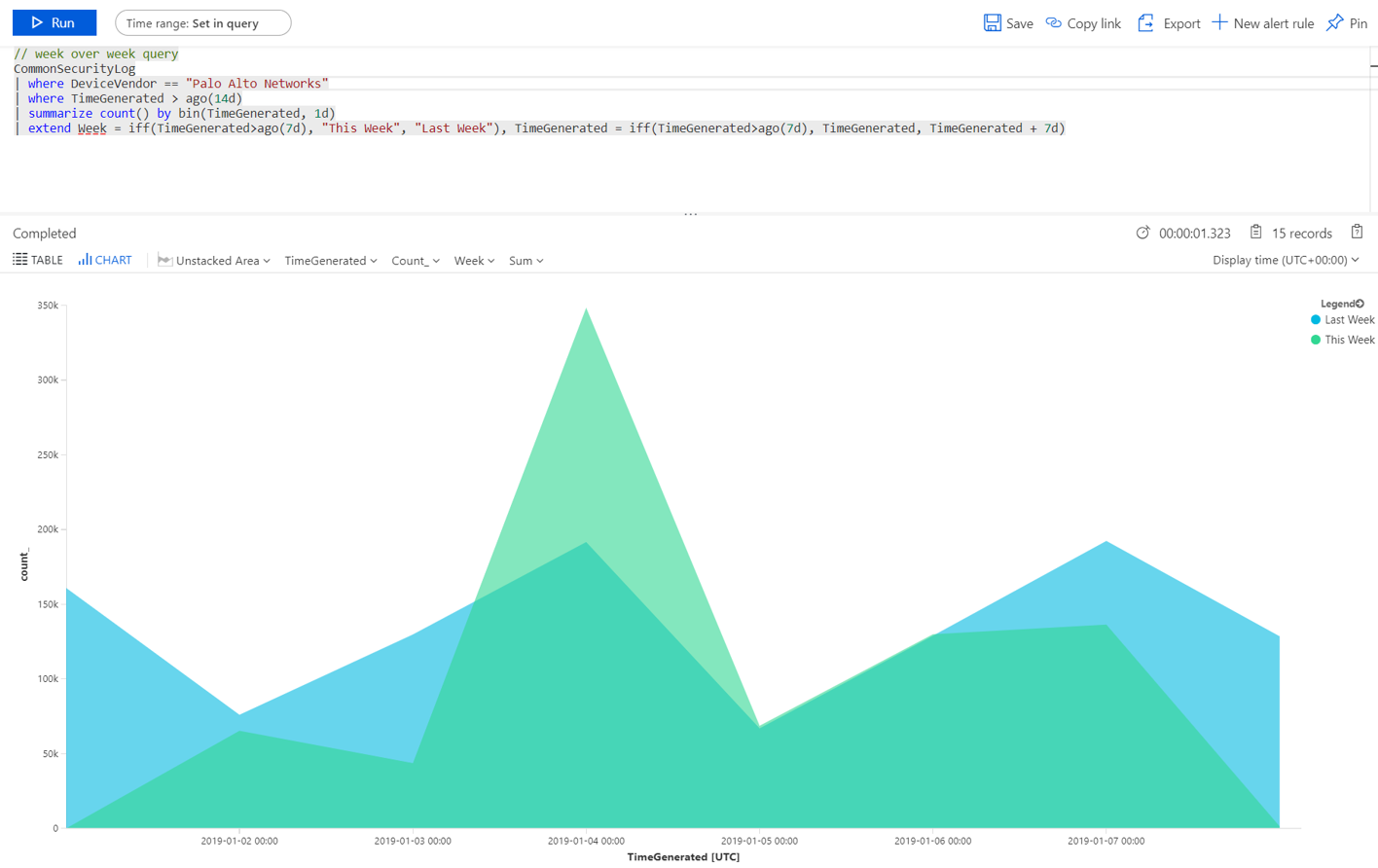This screenshot has width=1378, height=868.
Task: Pin the query results to dashboard
Action: point(1334,22)
